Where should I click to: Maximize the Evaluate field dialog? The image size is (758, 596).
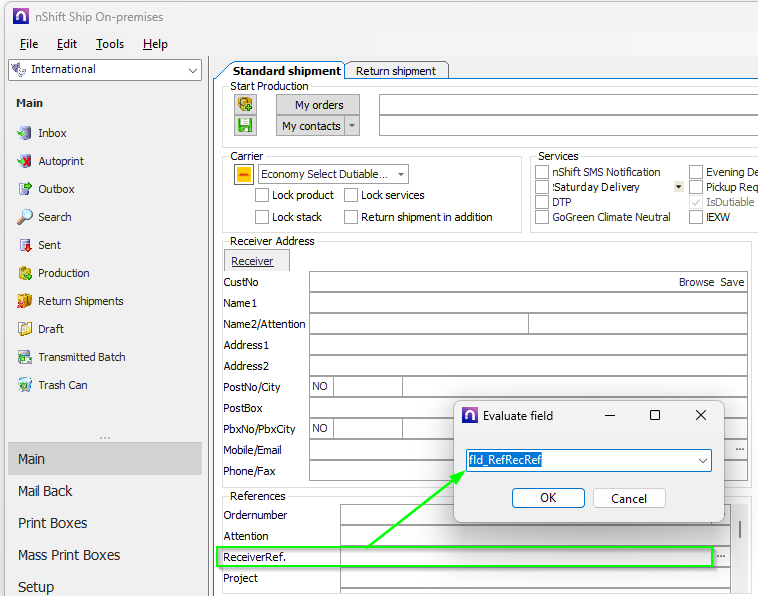[x=655, y=415]
